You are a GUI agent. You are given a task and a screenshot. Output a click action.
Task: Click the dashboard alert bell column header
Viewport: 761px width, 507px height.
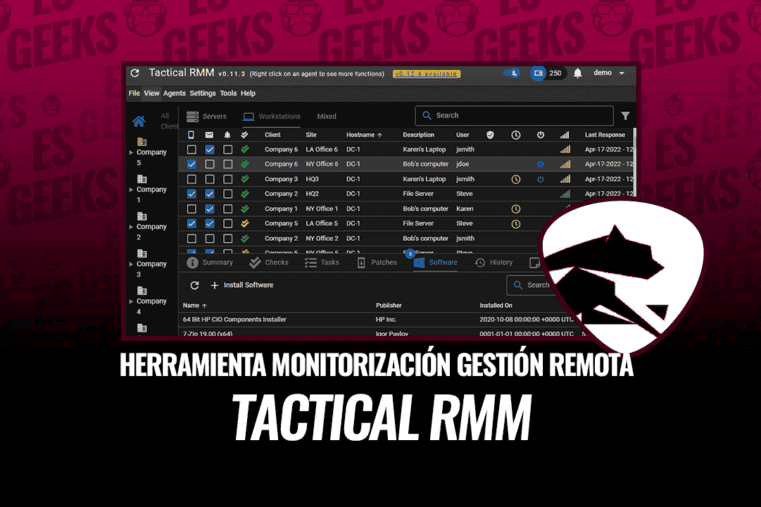pyautogui.click(x=227, y=135)
